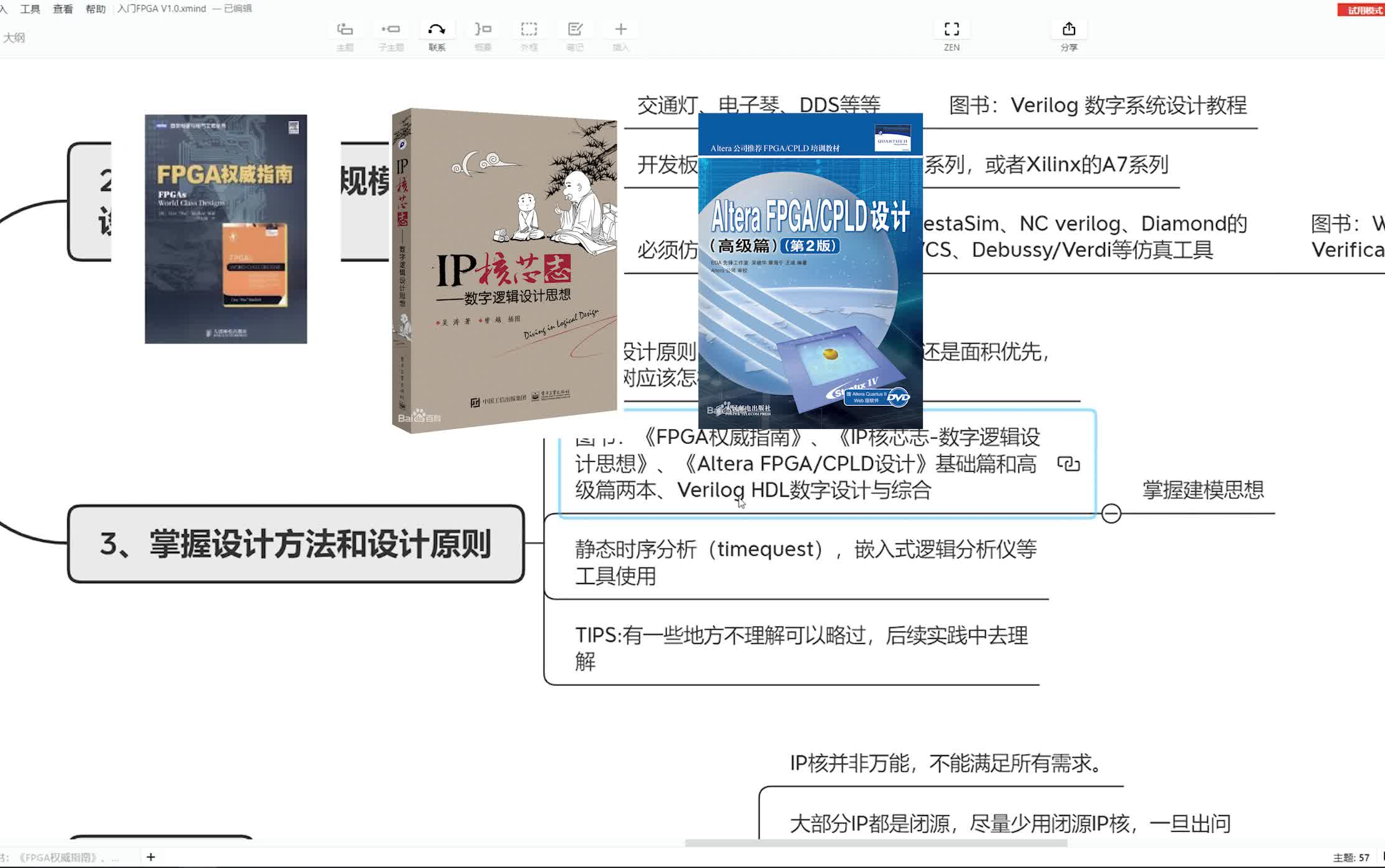The width and height of the screenshot is (1385, 868).
Task: Select topic 3、掌握设计方法和设计原则
Action: (x=296, y=544)
